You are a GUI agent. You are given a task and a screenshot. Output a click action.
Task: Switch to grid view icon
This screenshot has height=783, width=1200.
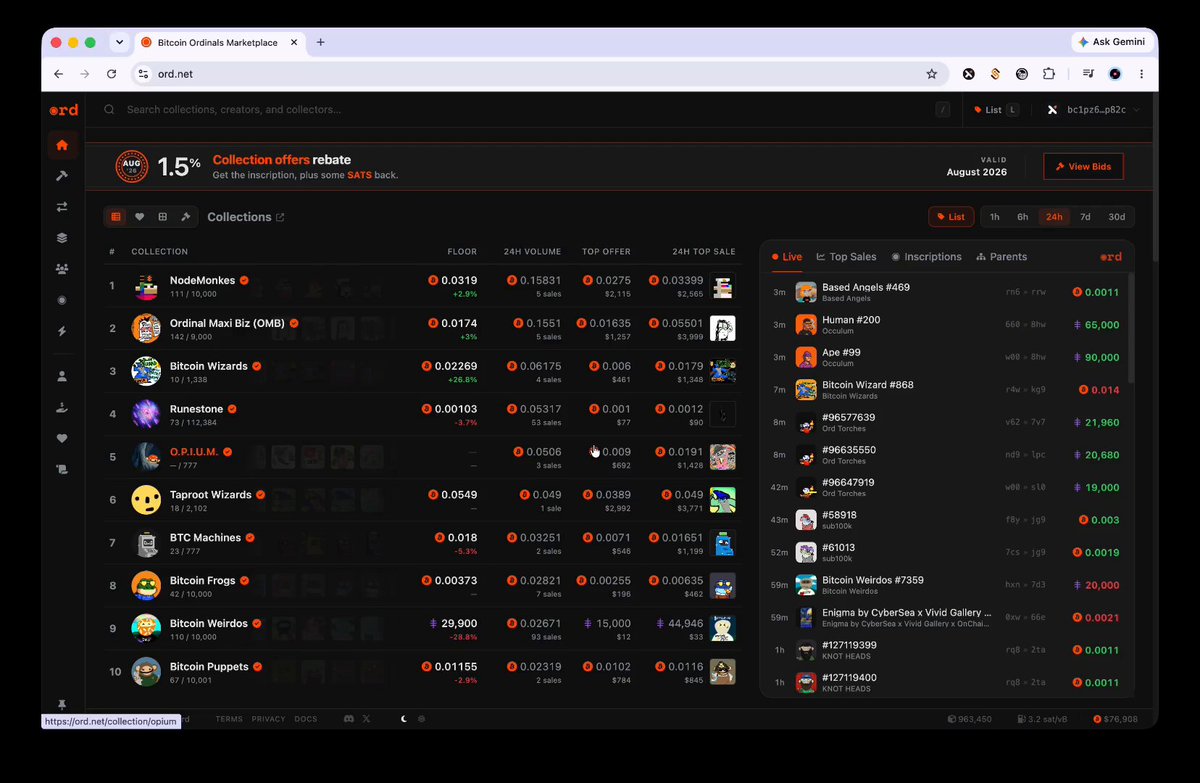pyautogui.click(x=162, y=217)
